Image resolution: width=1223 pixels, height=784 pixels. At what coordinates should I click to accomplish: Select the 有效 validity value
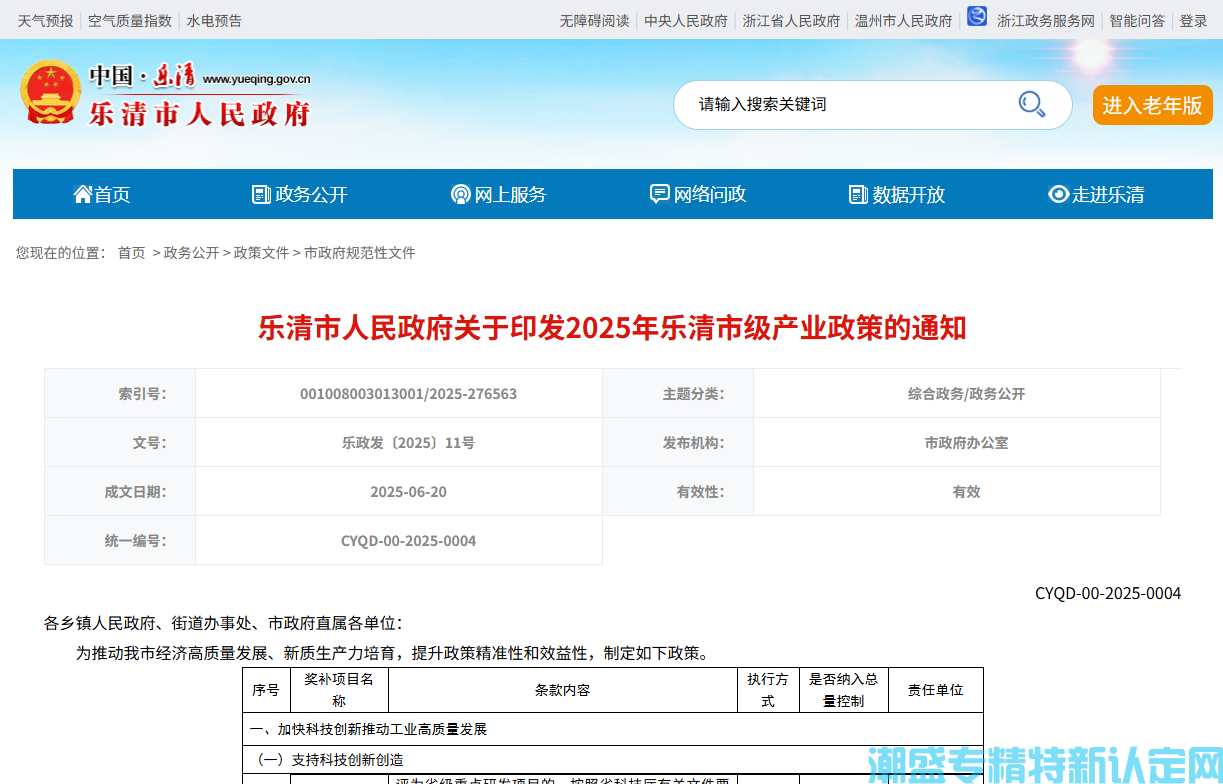click(966, 492)
